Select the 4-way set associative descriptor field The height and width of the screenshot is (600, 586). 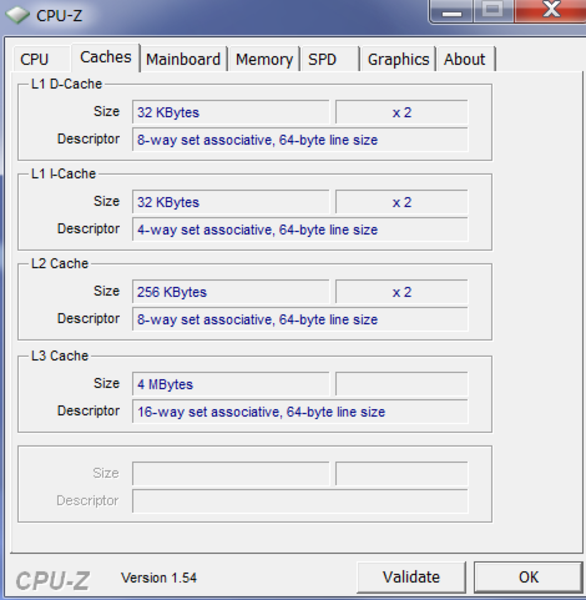pos(300,230)
